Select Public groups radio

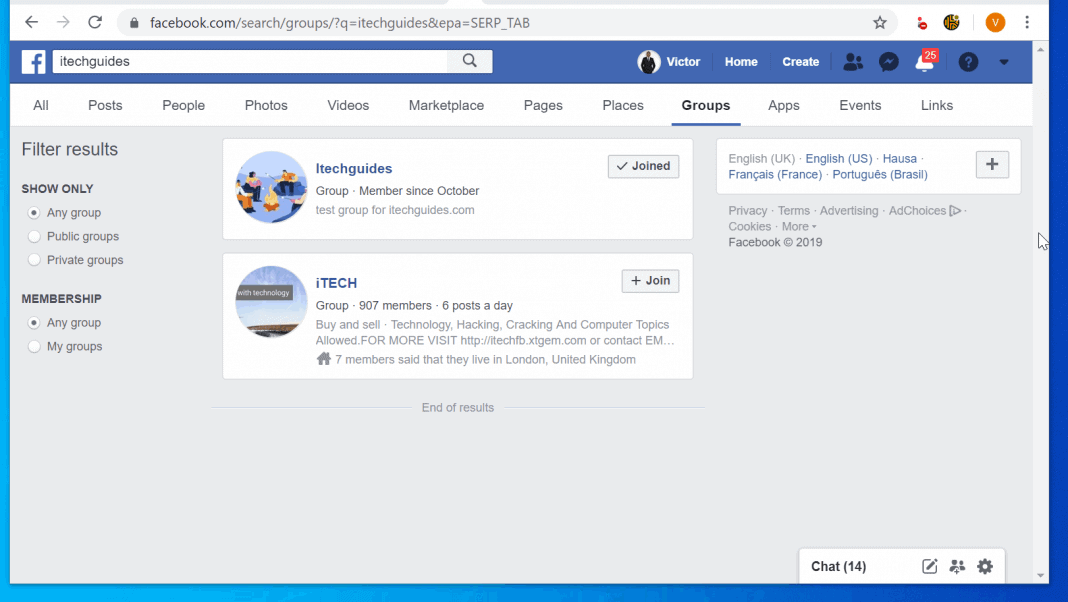pos(34,237)
